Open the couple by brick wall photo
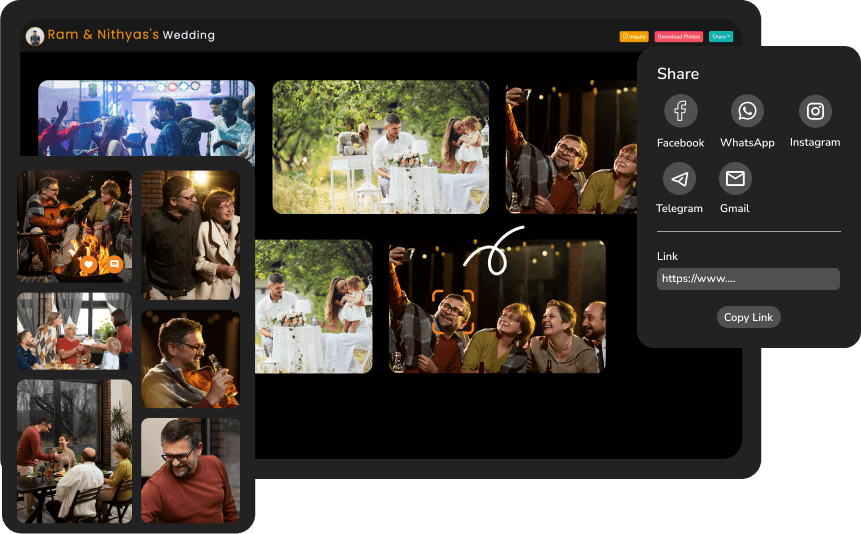 pos(190,235)
